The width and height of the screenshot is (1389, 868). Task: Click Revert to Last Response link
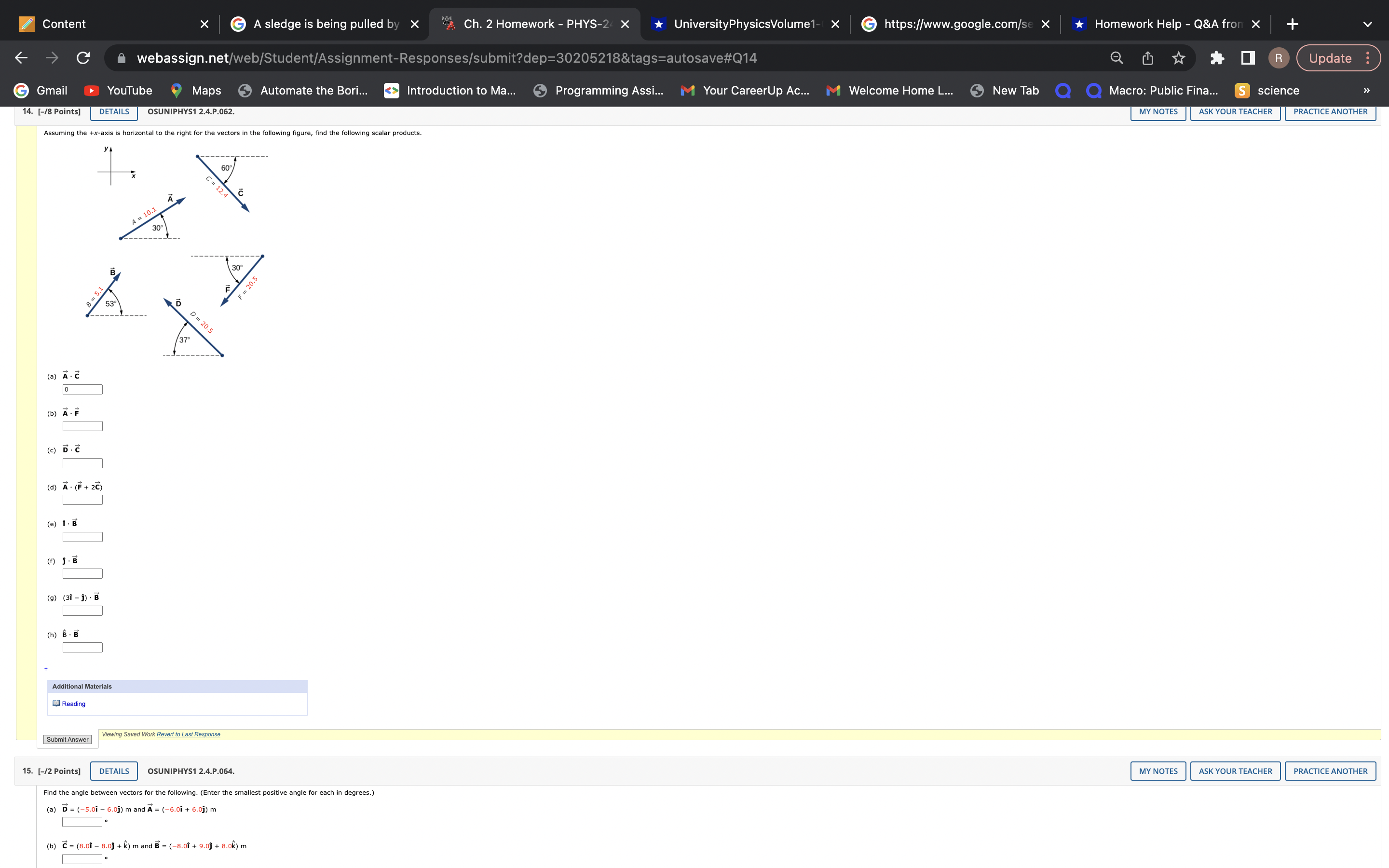[x=188, y=734]
